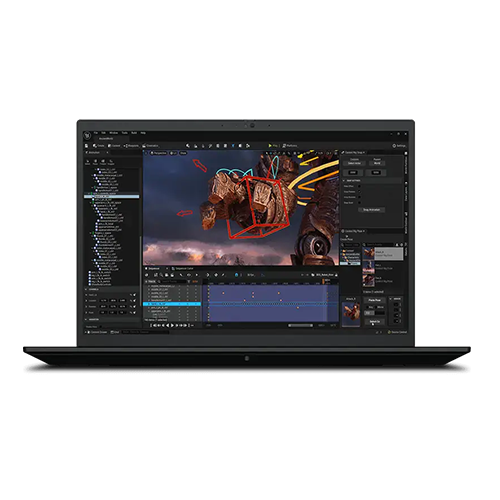Toggle the Keep Offset checkbox
Viewport: 500px width, 500px height.
click(x=359, y=186)
